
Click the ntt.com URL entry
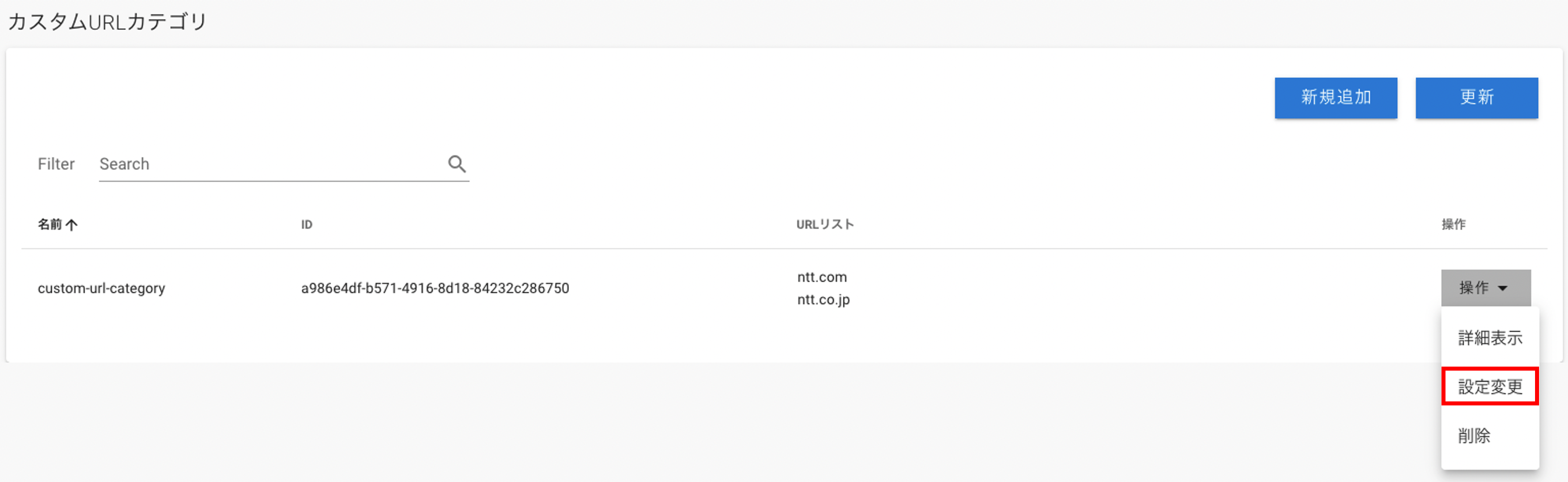click(x=822, y=277)
